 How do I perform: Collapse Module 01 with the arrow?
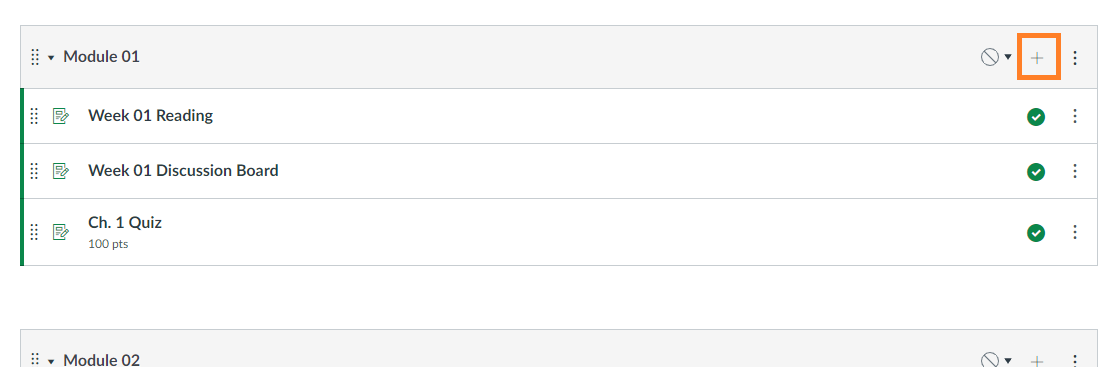point(51,58)
